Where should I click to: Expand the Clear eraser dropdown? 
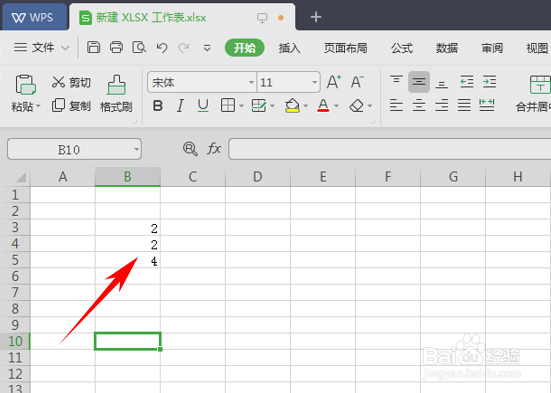click(x=370, y=106)
